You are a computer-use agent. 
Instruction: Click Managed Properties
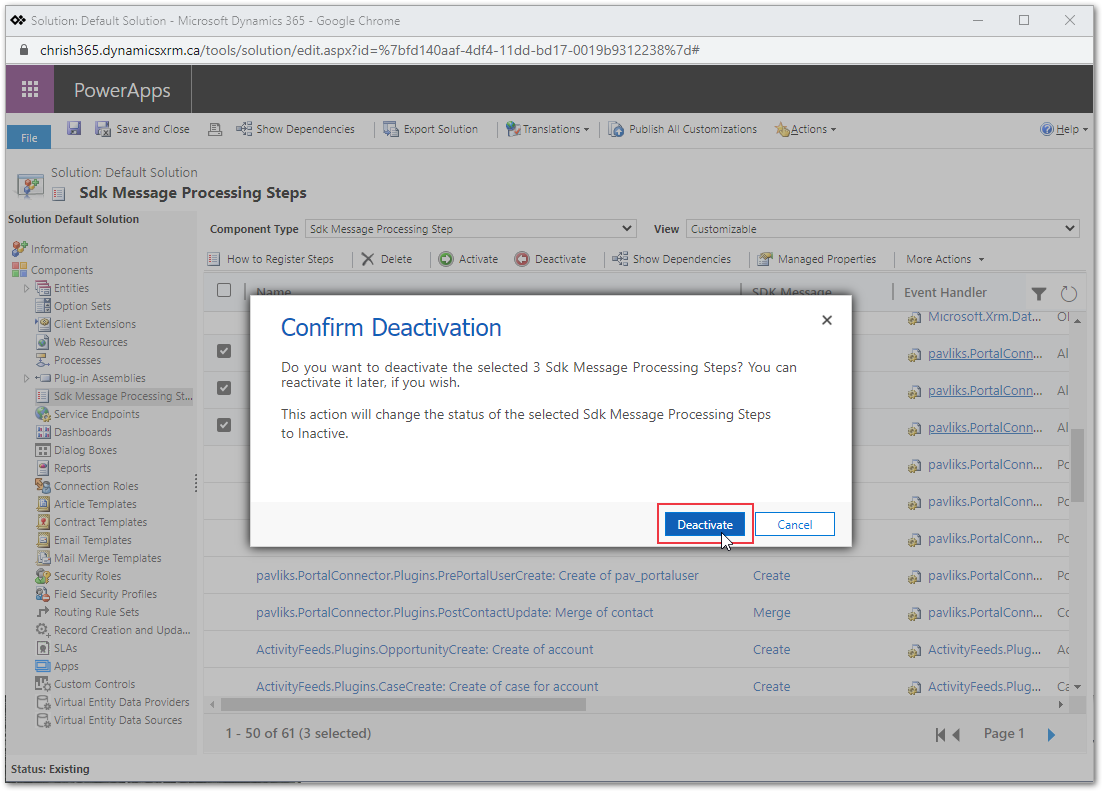click(817, 259)
